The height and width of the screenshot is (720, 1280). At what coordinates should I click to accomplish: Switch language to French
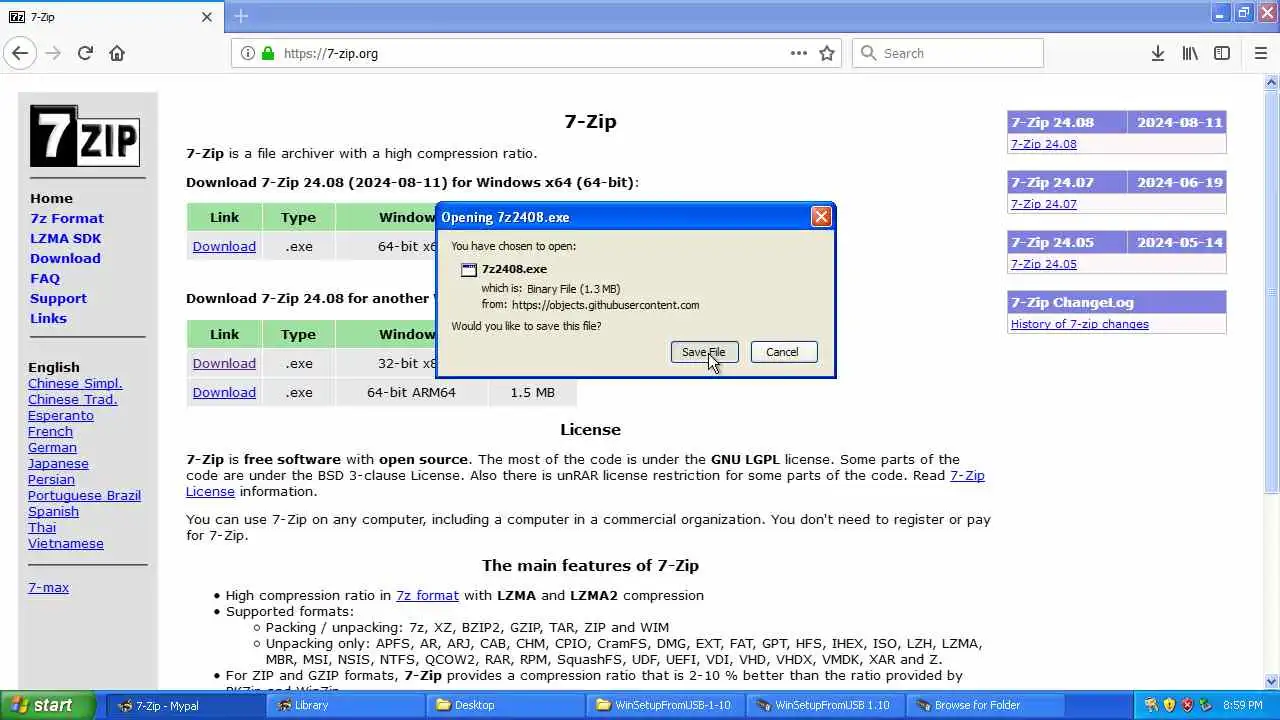point(50,431)
